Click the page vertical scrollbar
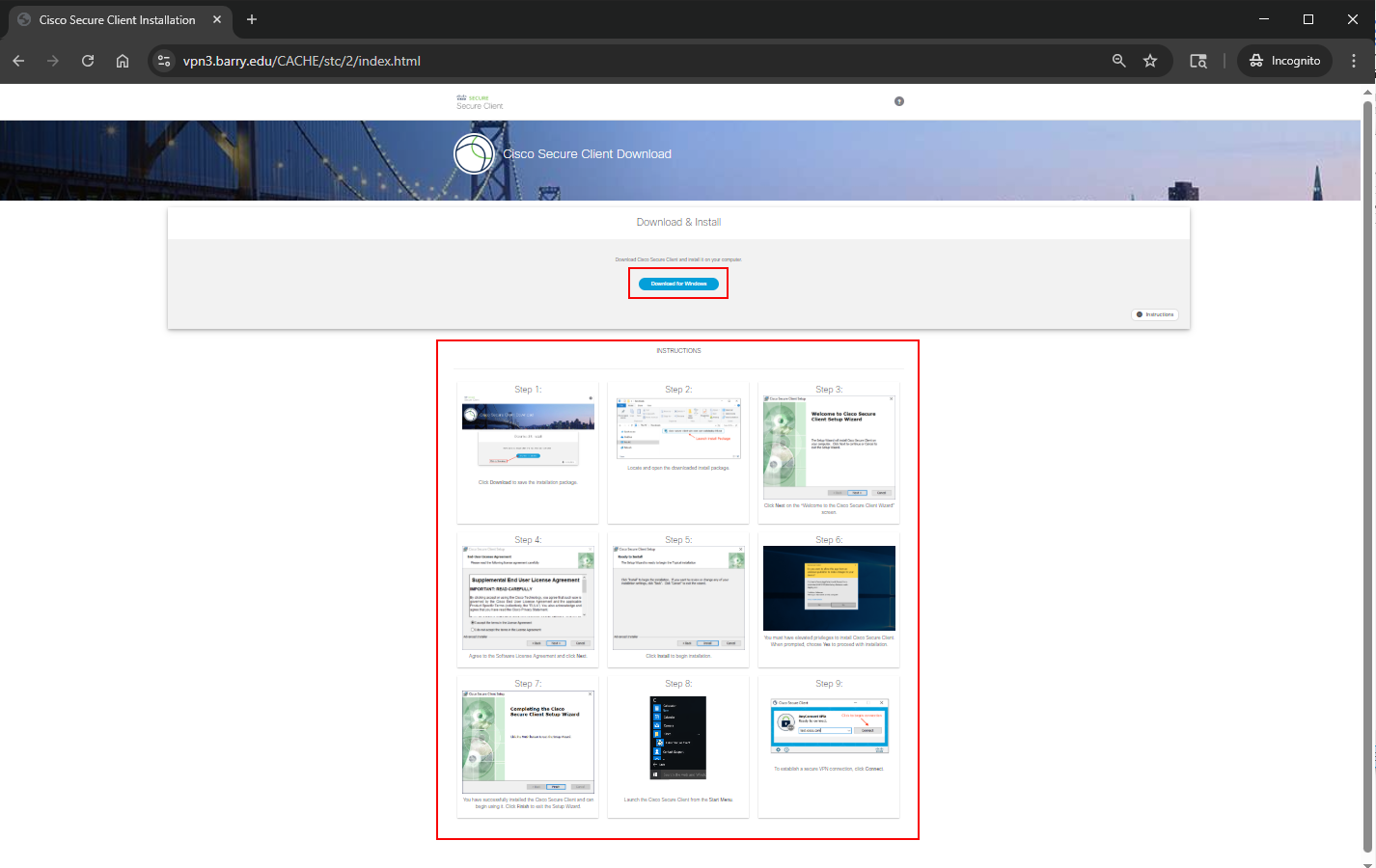1376x868 pixels. point(1367,477)
